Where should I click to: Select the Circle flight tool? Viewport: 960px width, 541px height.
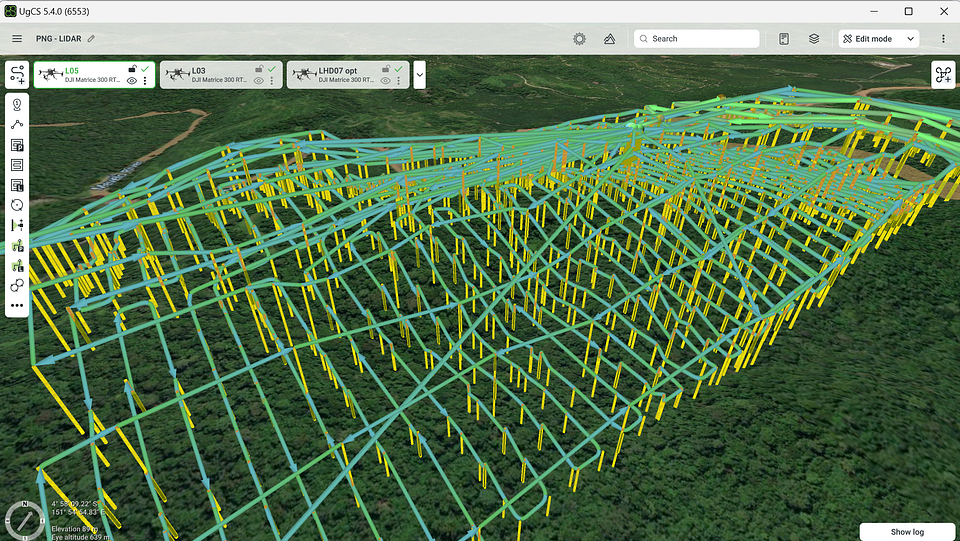click(x=17, y=205)
